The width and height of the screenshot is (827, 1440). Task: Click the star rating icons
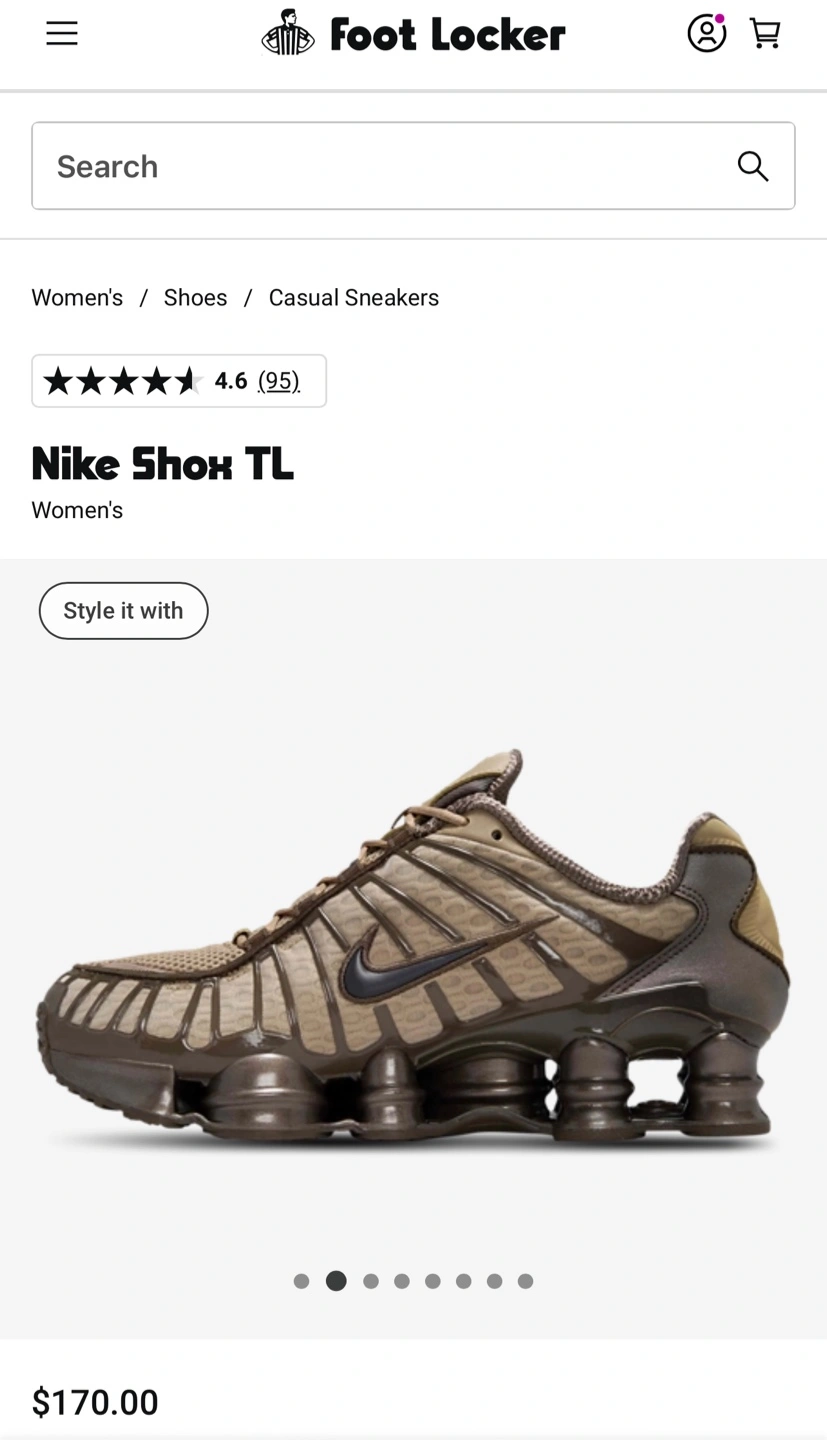122,381
